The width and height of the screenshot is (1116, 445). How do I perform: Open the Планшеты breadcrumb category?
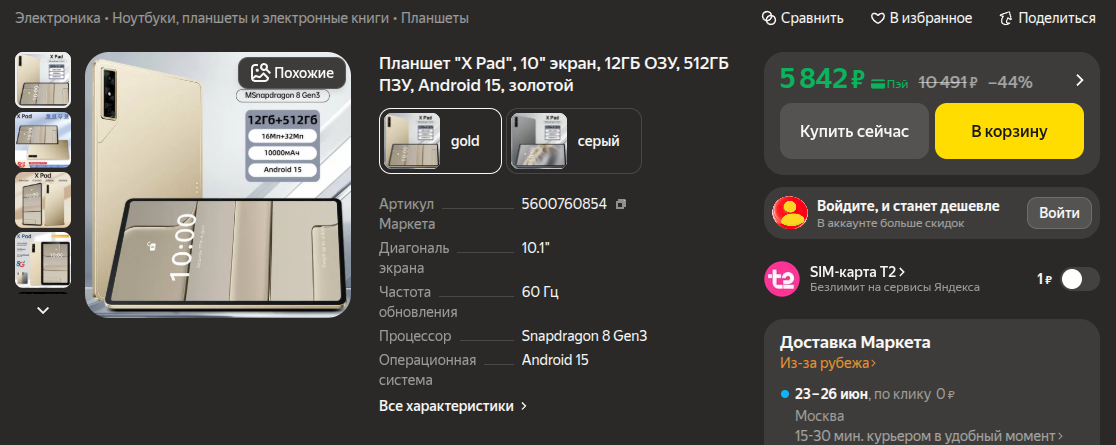tap(435, 19)
